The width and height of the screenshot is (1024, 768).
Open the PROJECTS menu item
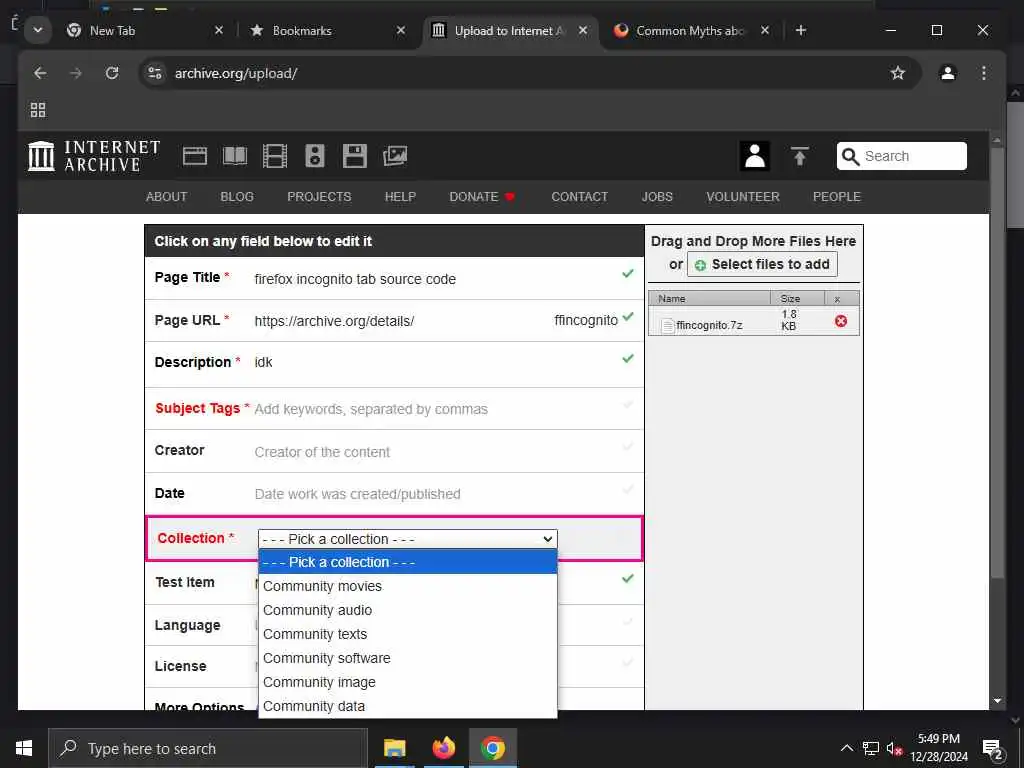(x=319, y=197)
